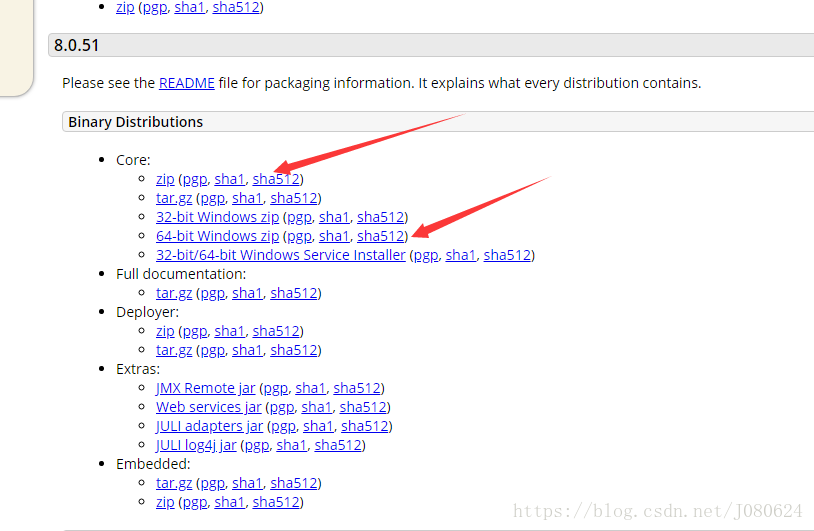
Task: Open pgp for Web services jar
Action: 282,408
